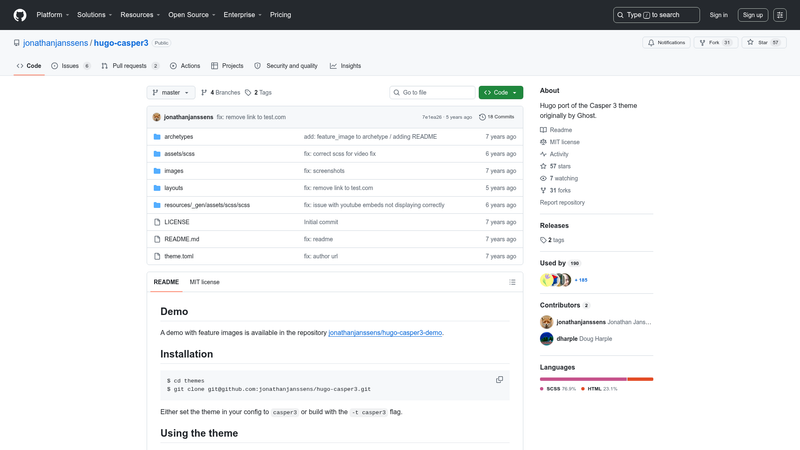Click the eye icon beside 7 watching

point(543,178)
